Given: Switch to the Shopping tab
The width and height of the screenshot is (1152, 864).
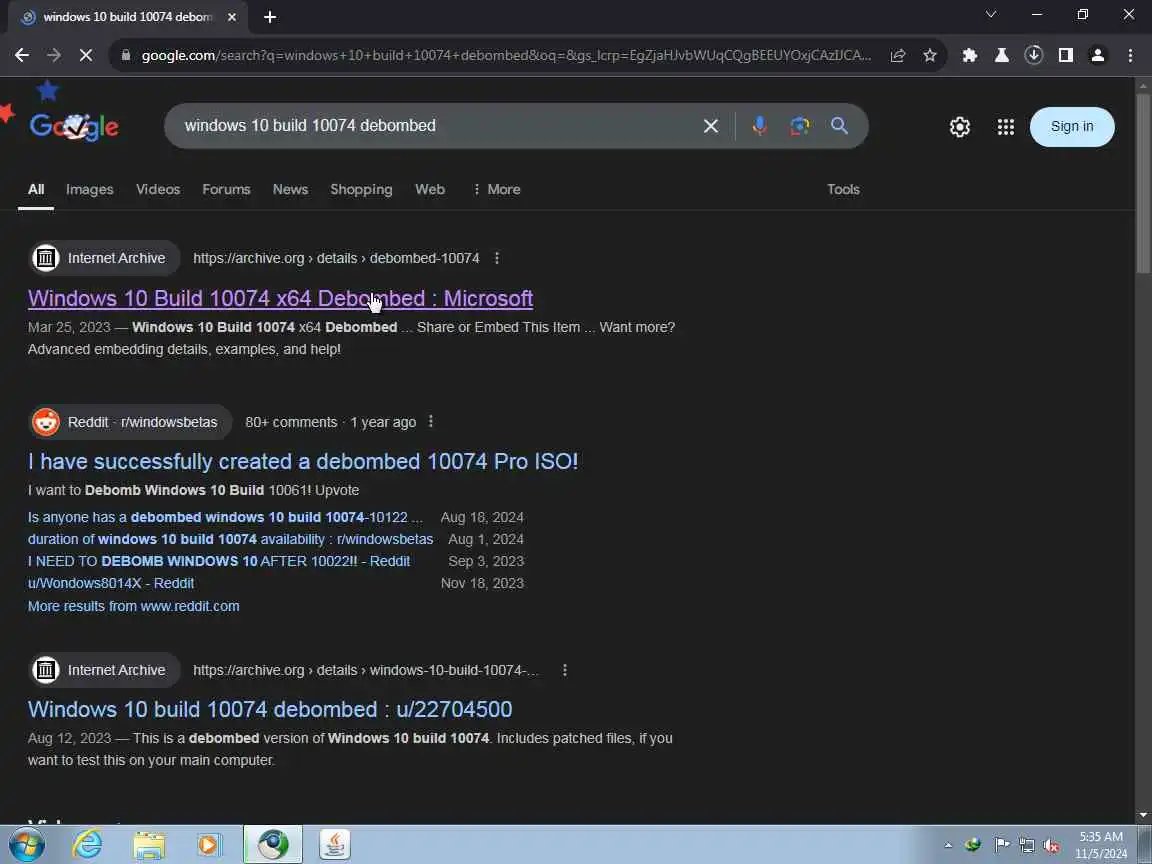Looking at the screenshot, I should [361, 190].
